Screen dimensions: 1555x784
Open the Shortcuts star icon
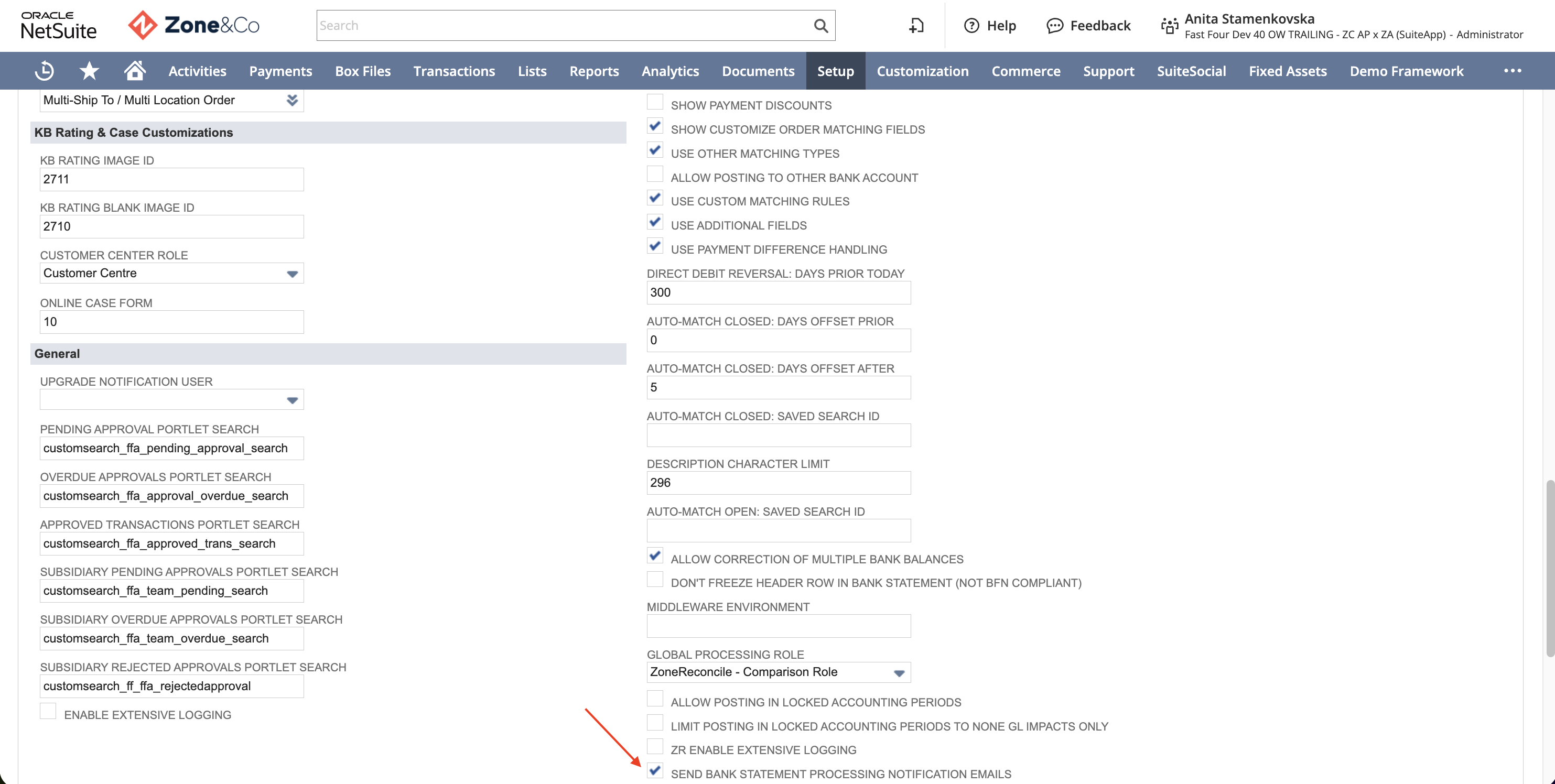pyautogui.click(x=89, y=71)
